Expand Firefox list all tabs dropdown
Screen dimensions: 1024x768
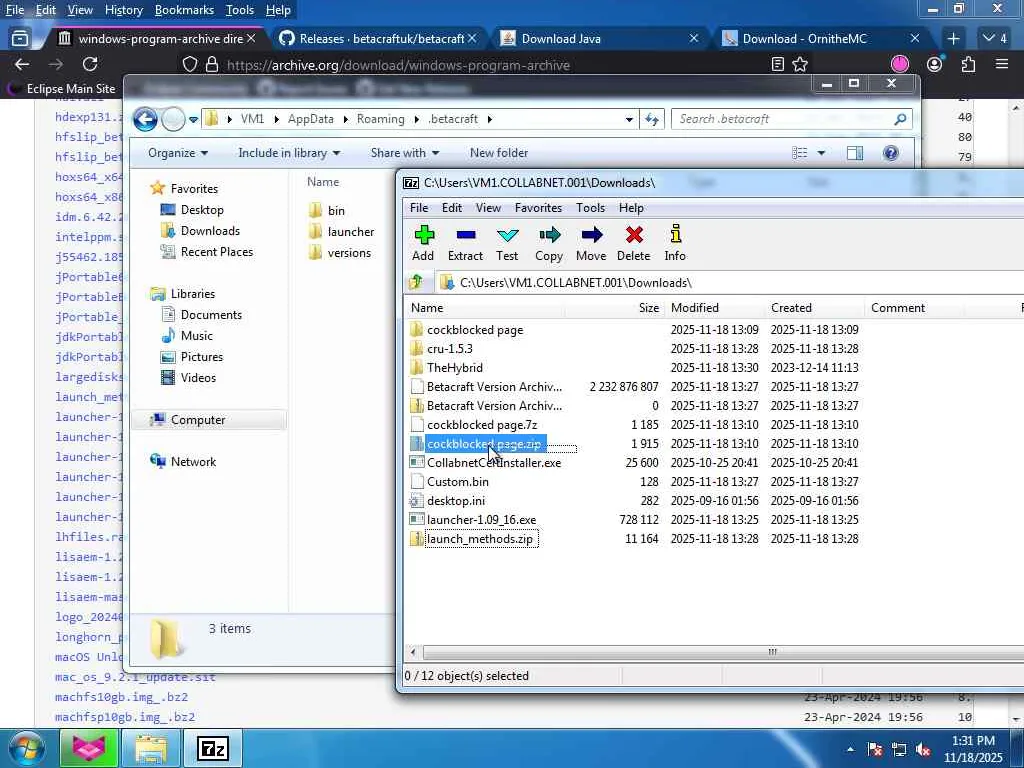point(995,39)
